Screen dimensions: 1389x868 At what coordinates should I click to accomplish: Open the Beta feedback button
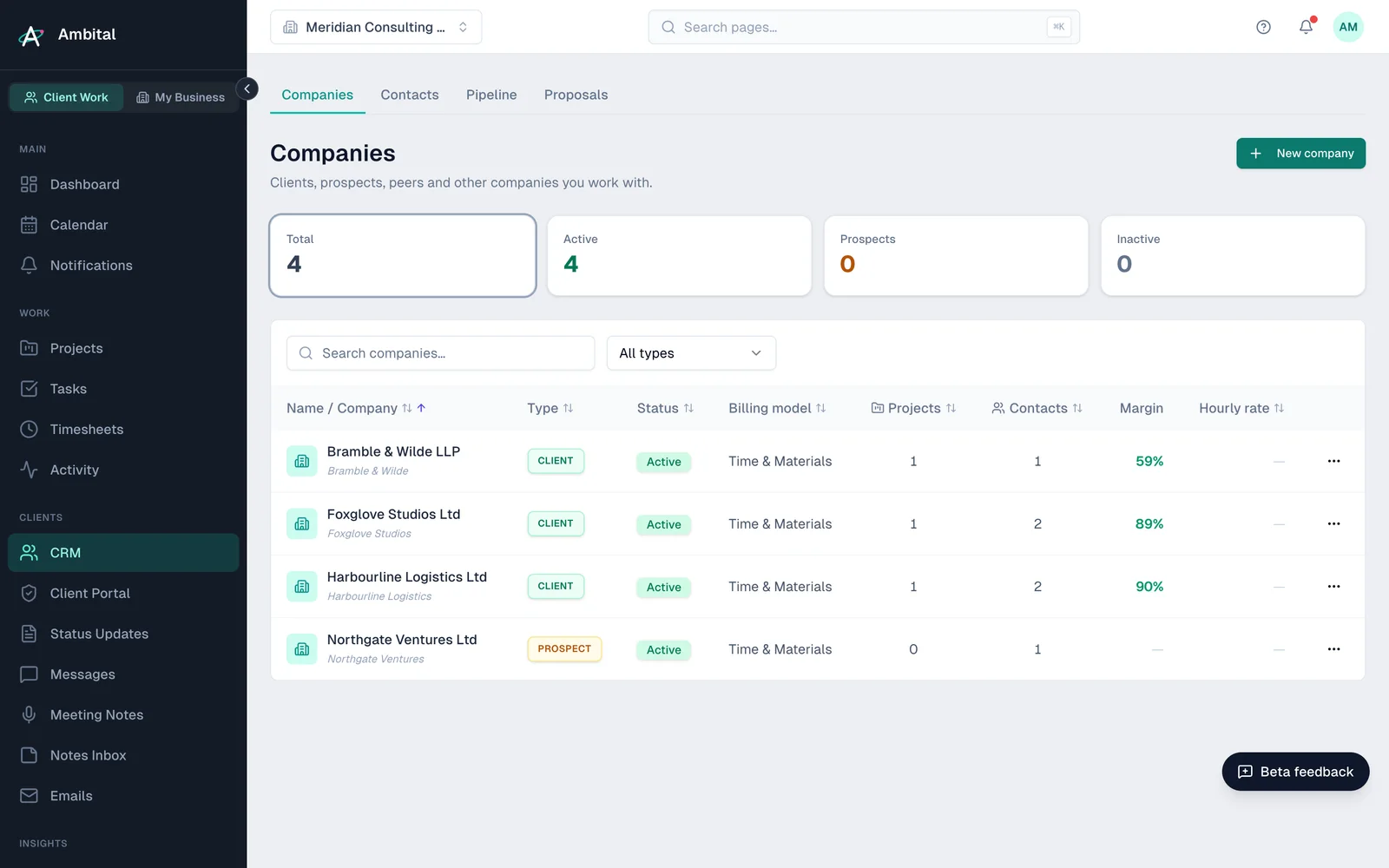1295,772
